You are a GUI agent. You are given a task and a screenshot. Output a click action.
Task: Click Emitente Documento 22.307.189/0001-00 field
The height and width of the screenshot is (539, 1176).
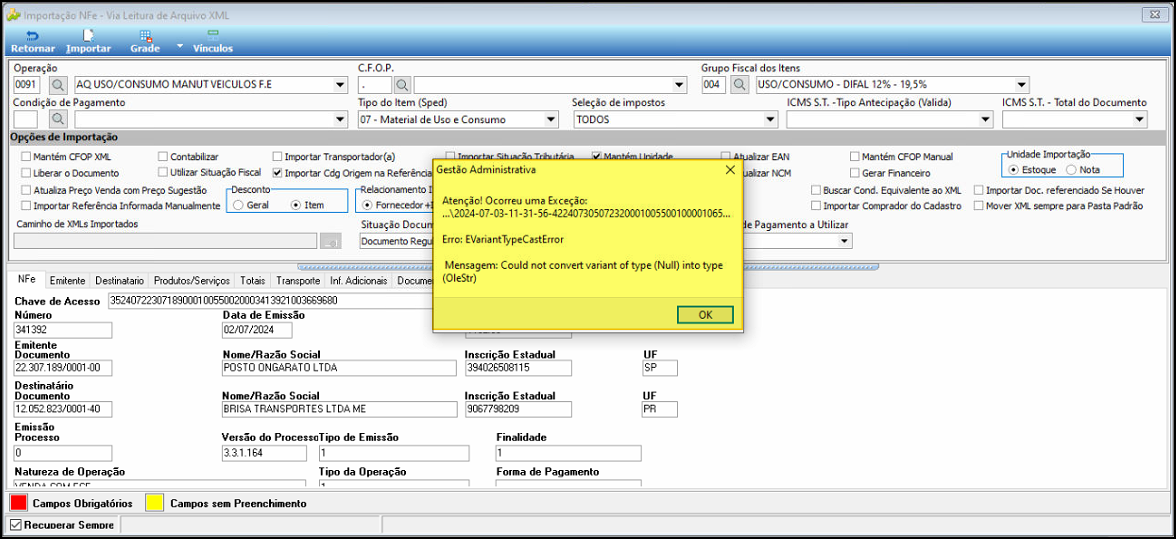point(63,368)
